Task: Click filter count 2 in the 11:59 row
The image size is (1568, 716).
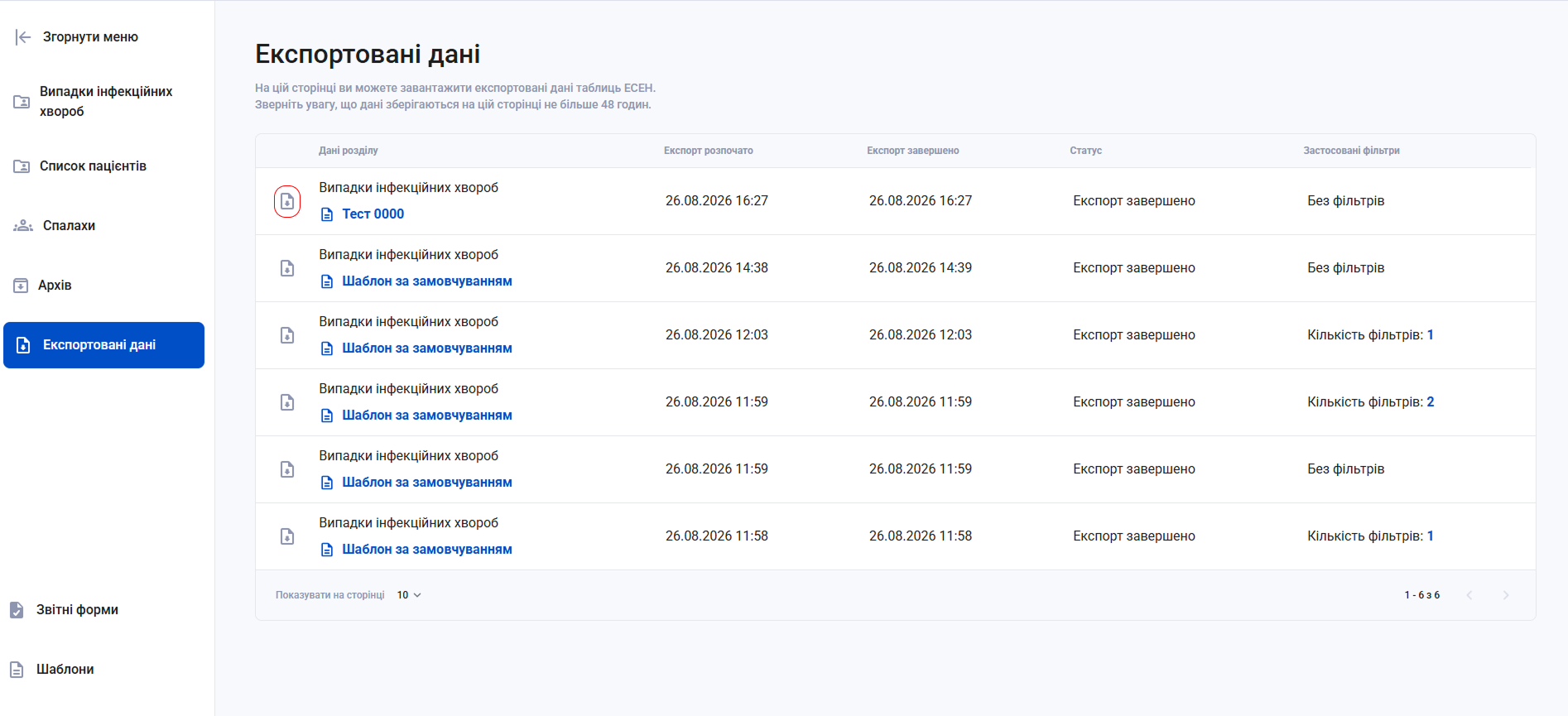Action: [1431, 402]
